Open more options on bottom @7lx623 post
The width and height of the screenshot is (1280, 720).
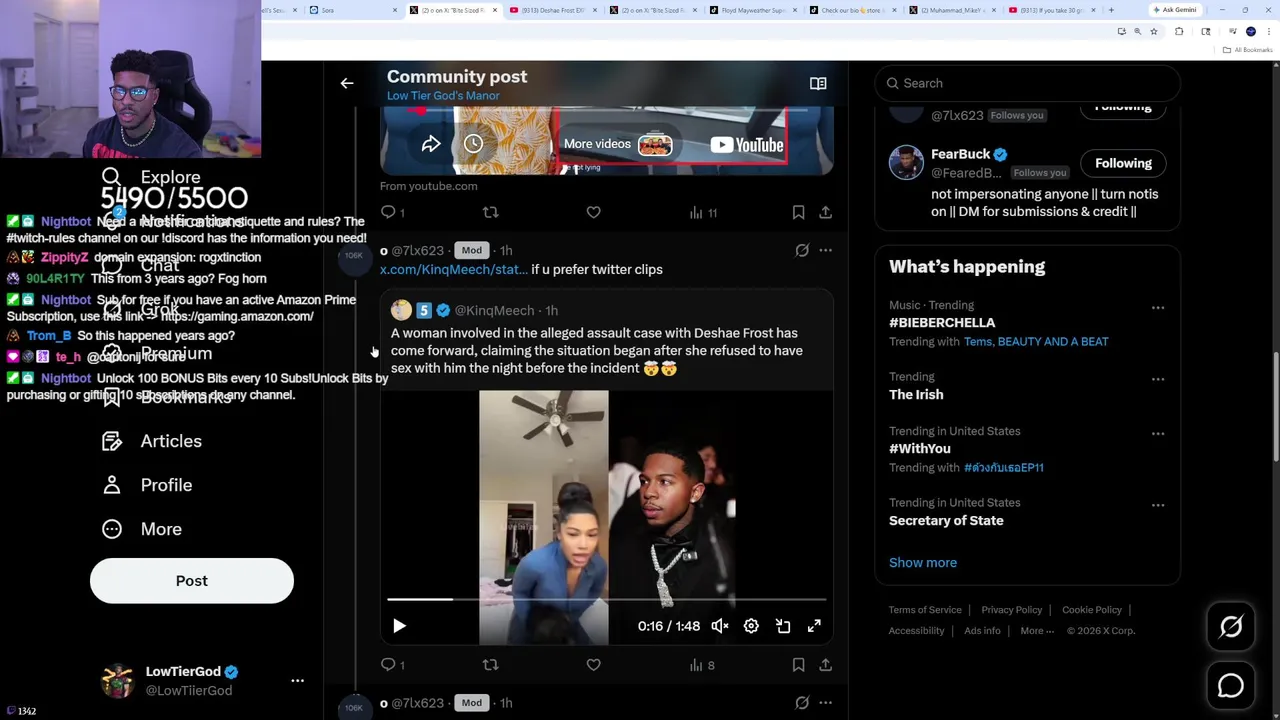click(825, 703)
